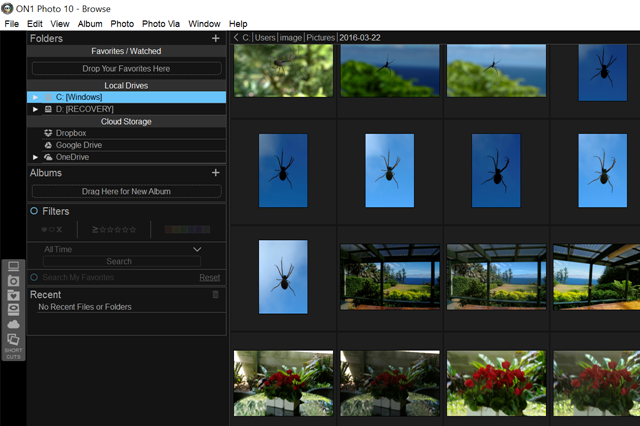Click the Add Folder plus icon
This screenshot has width=640, height=426.
click(216, 39)
